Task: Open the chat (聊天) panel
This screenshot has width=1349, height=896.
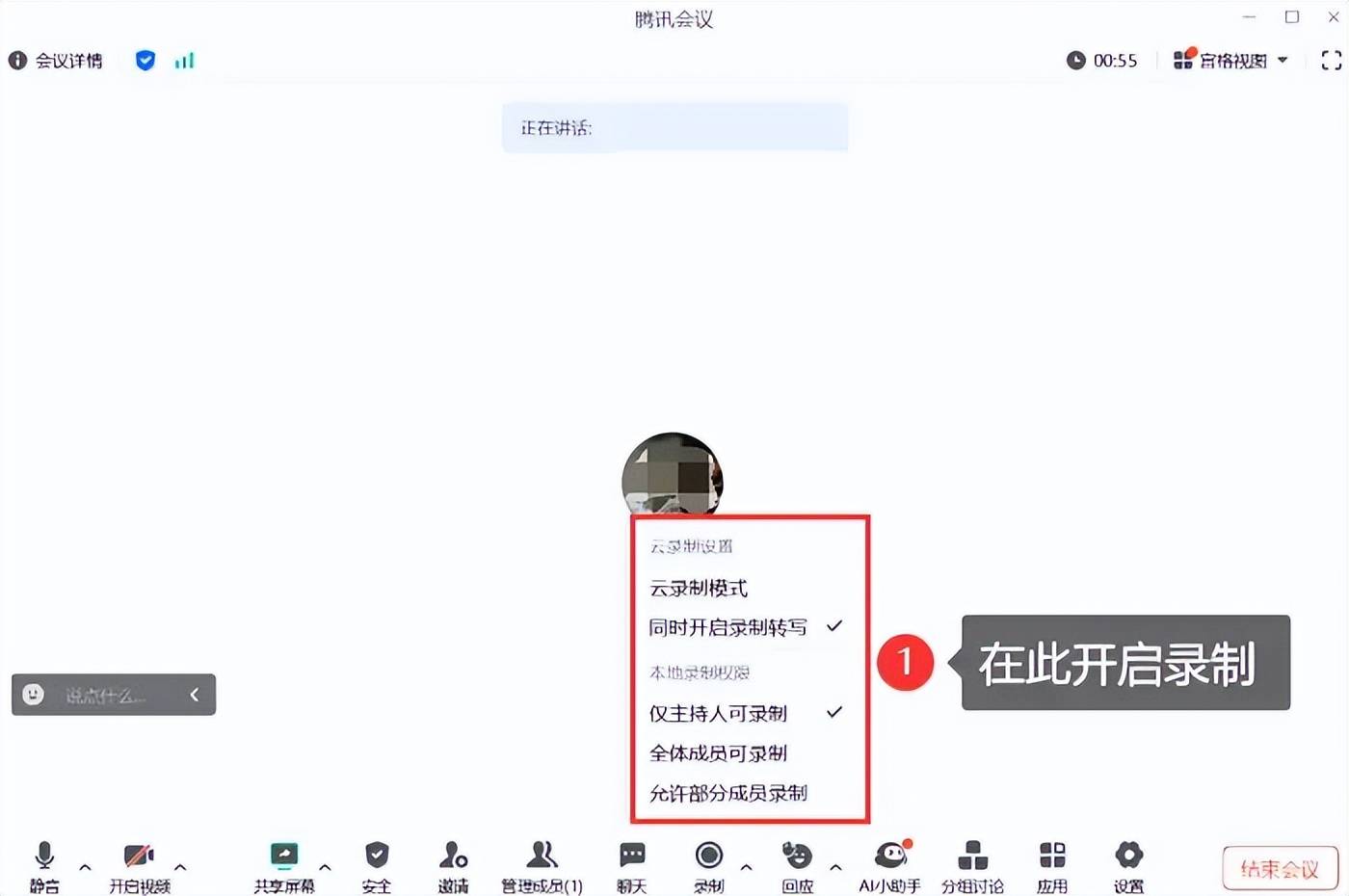Action: (632, 866)
